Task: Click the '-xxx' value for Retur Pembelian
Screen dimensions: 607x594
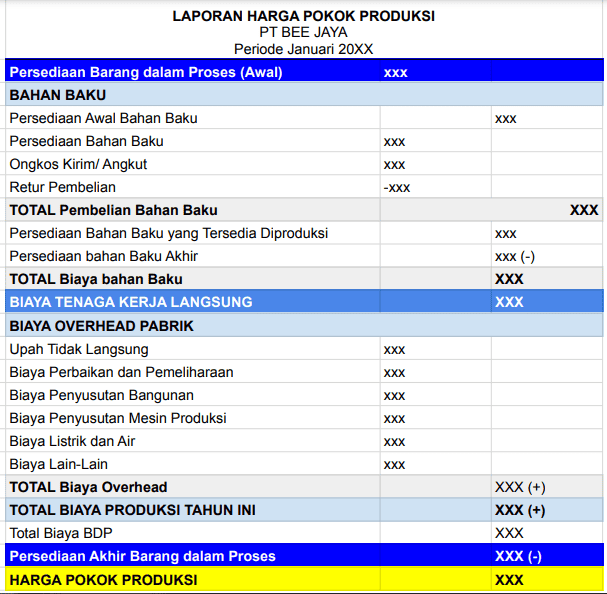Action: (397, 188)
